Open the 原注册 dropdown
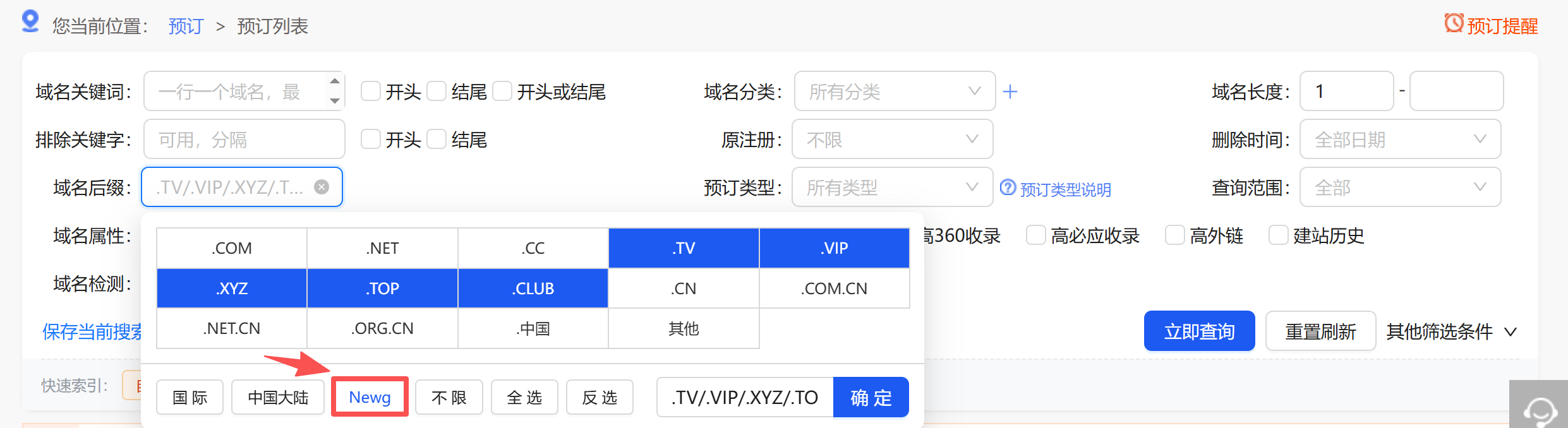The height and width of the screenshot is (428, 1568). pos(892,139)
